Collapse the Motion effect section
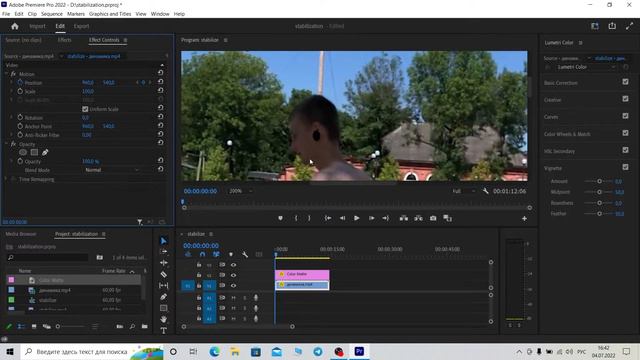 [x=6, y=74]
